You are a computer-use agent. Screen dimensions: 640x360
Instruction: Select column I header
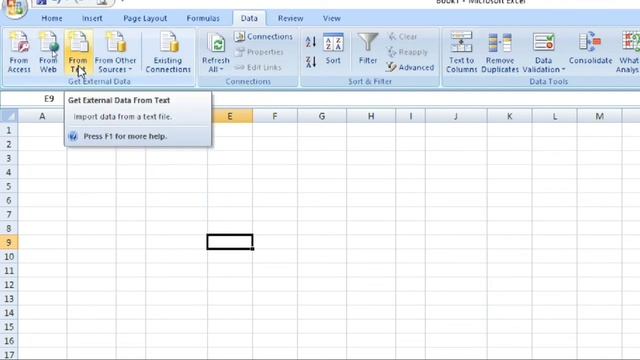click(411, 116)
